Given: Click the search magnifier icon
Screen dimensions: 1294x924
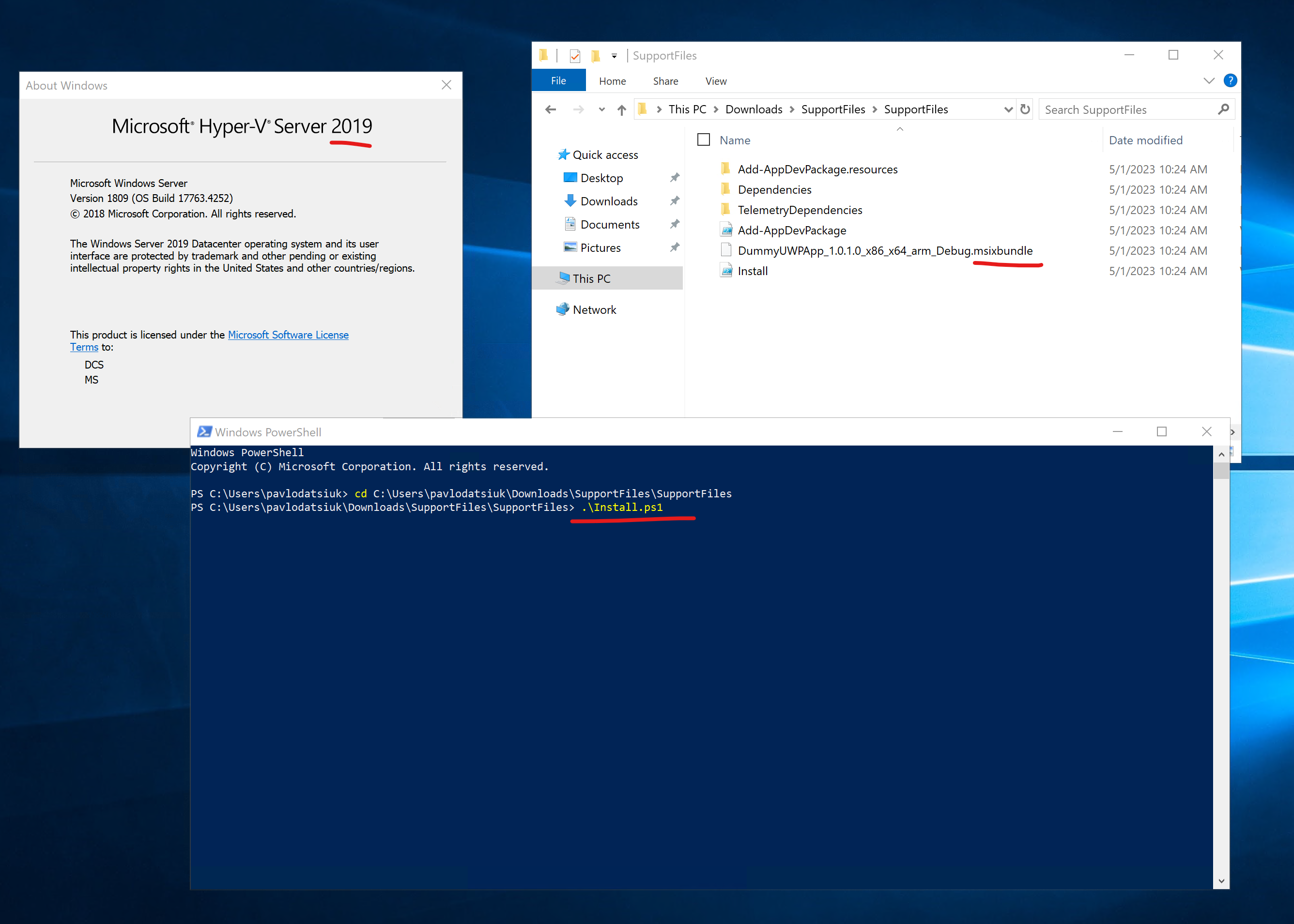Looking at the screenshot, I should [1223, 109].
